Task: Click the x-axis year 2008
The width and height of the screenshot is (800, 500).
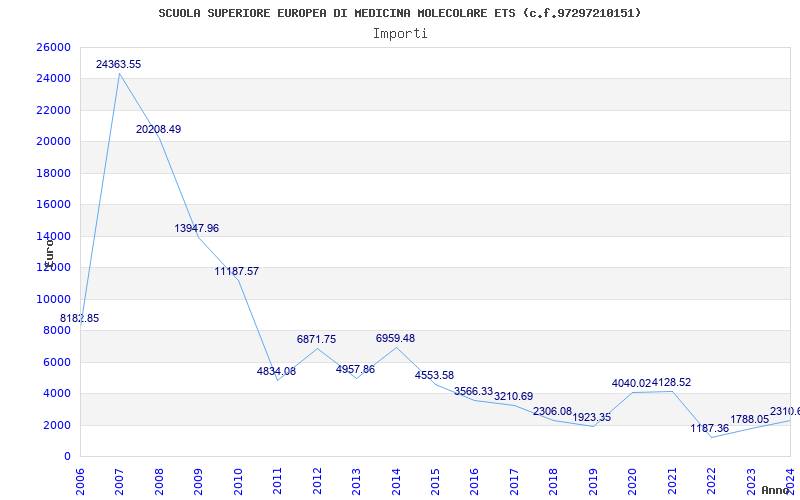Action: pyautogui.click(x=159, y=480)
